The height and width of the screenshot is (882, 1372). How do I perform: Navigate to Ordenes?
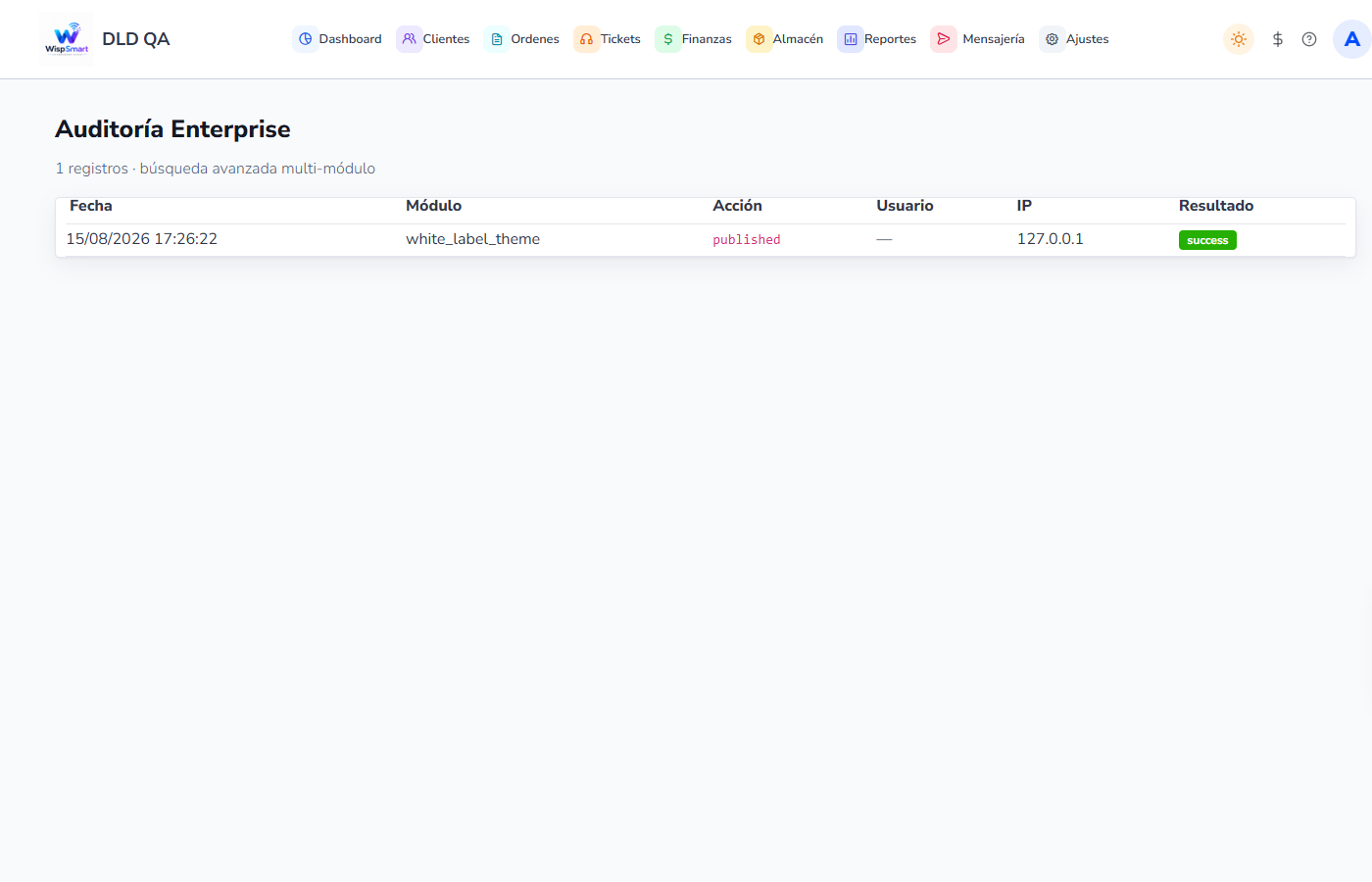535,39
